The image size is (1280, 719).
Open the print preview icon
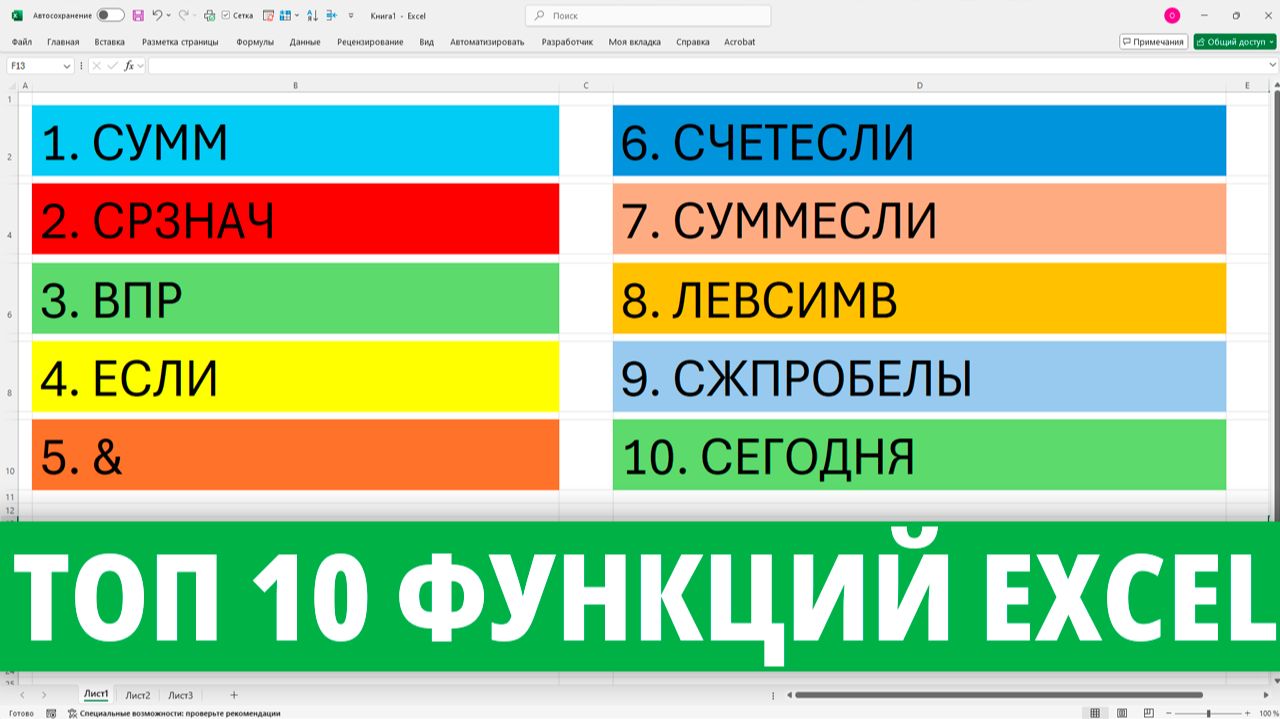pyautogui.click(x=209, y=16)
